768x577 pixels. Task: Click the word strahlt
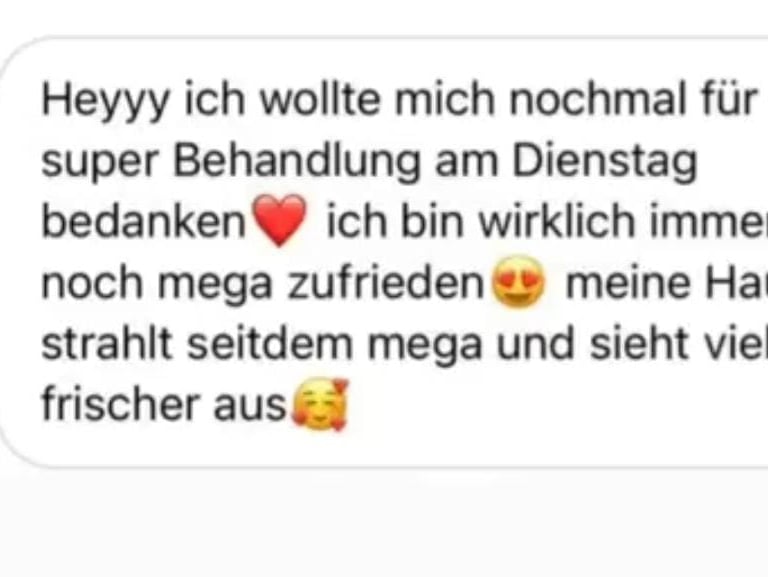pos(107,343)
